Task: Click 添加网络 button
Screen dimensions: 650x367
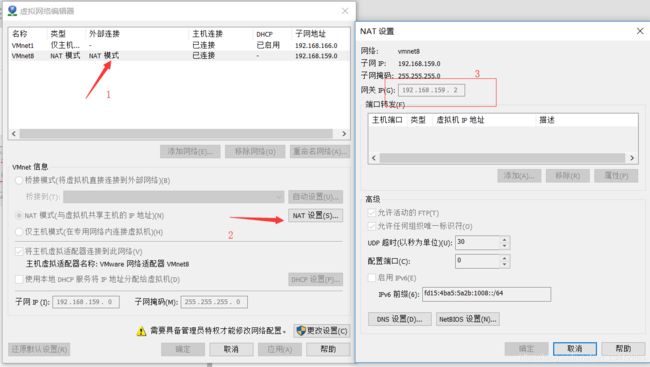Action: tap(190, 151)
